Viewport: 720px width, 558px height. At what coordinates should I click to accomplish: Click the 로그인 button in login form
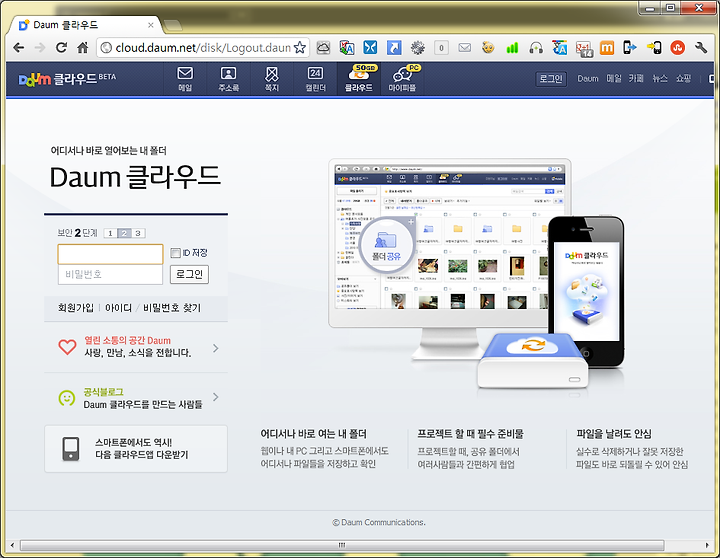(x=189, y=275)
